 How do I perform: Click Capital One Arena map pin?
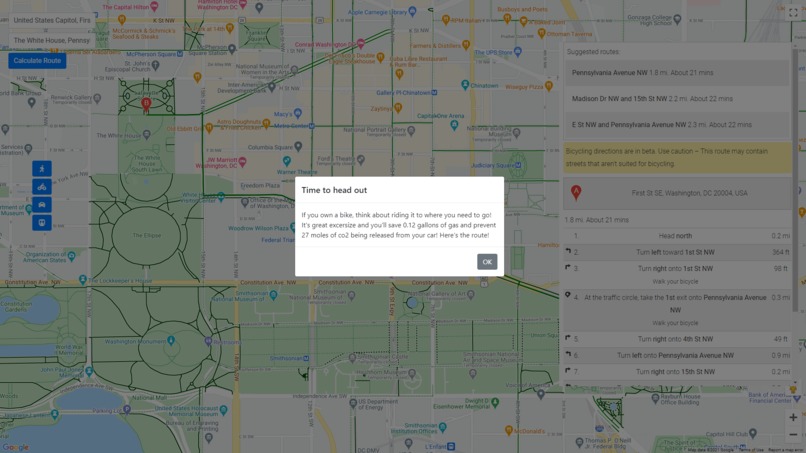click(454, 125)
